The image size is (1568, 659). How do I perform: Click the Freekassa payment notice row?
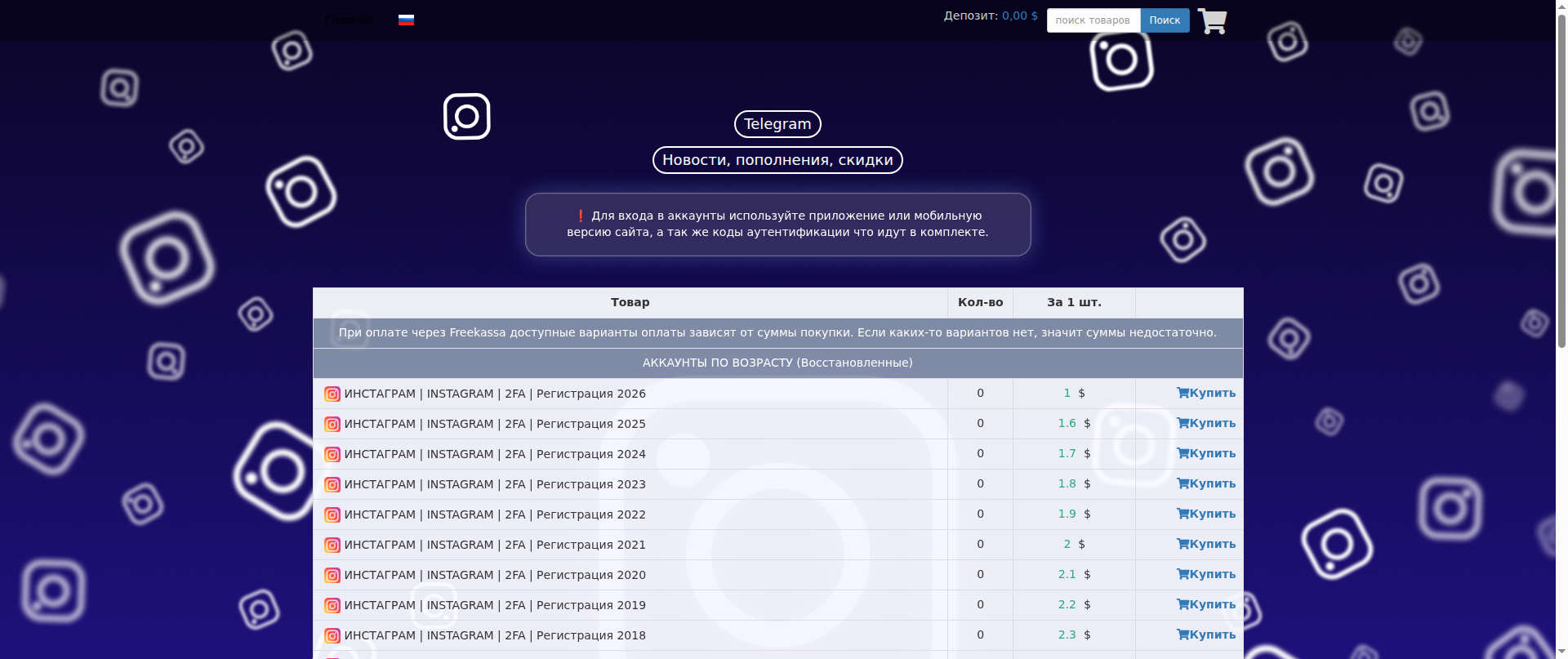777,332
